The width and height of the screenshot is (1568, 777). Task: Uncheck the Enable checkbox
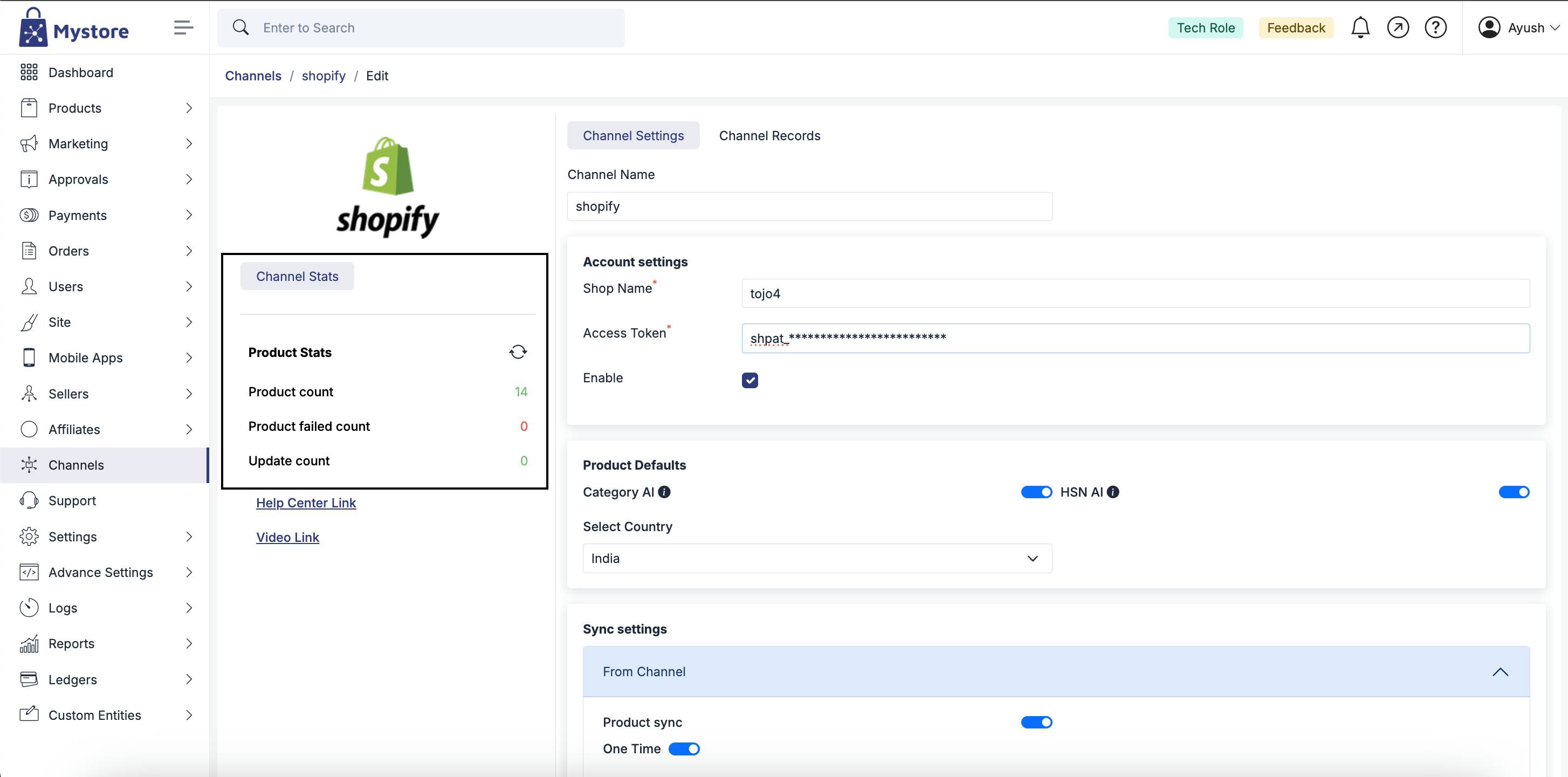click(x=750, y=380)
